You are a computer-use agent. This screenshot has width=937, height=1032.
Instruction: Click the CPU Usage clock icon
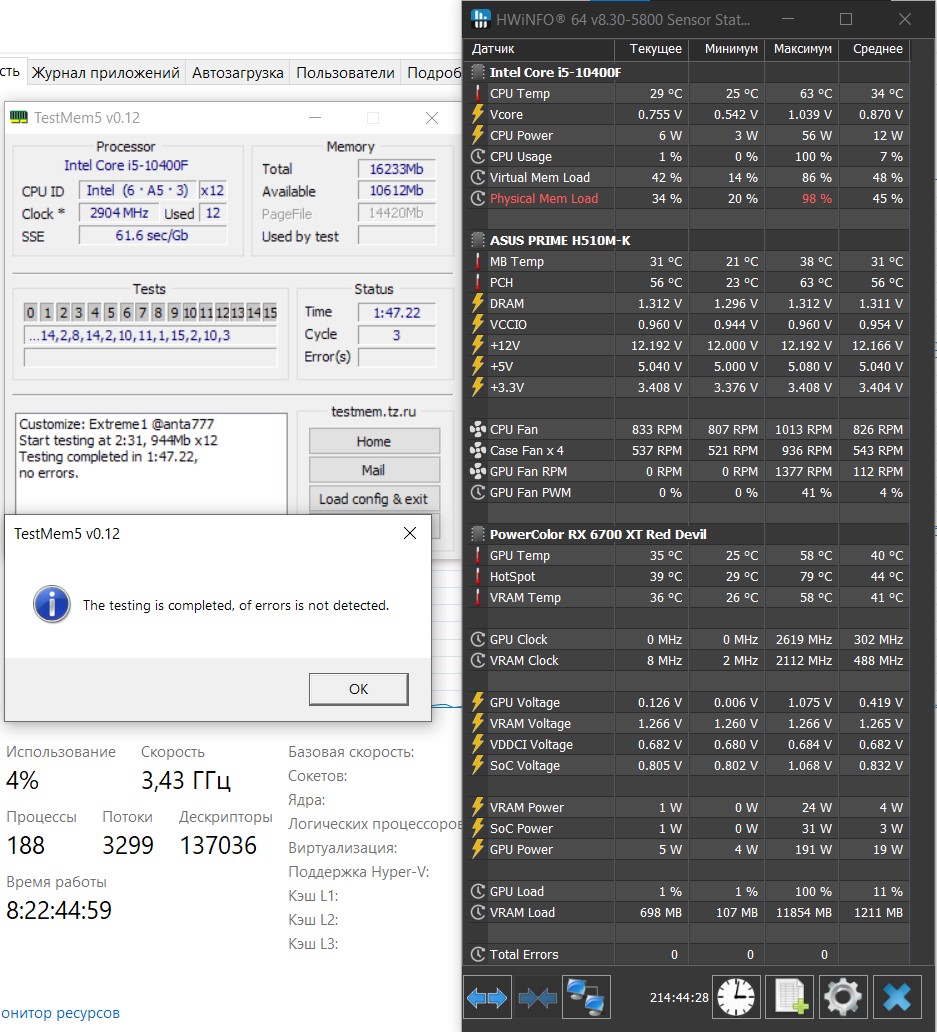click(x=478, y=157)
